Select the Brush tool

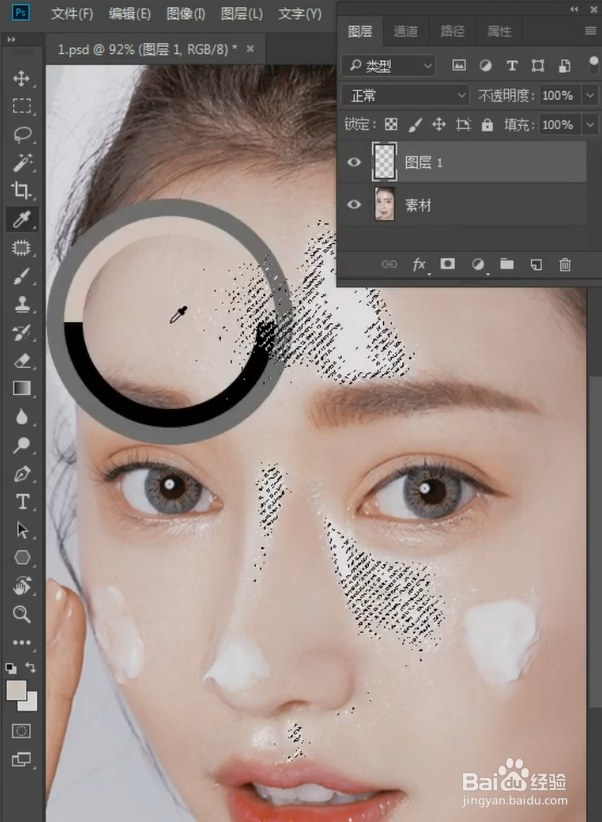pos(22,276)
